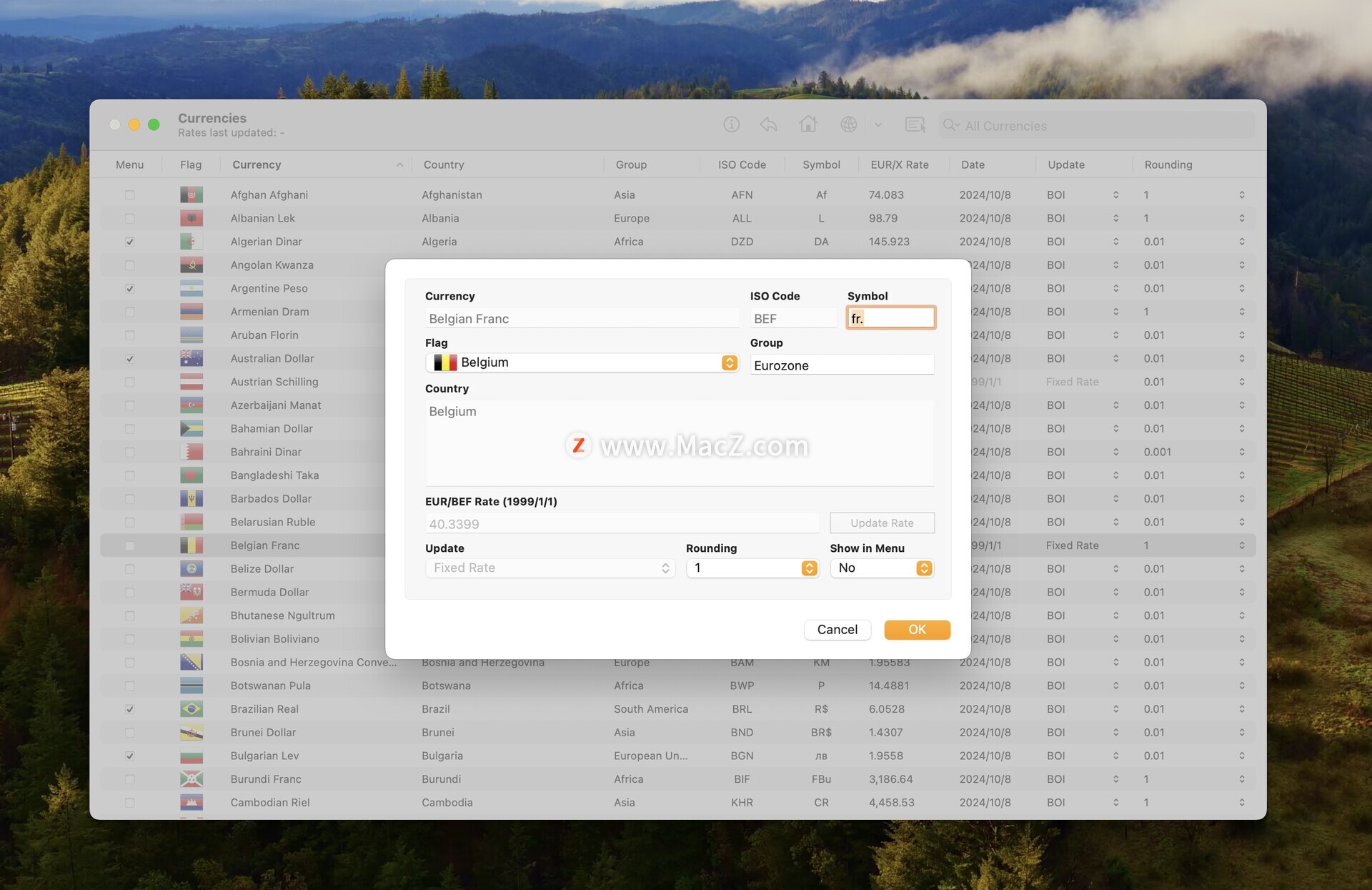
Task: Click the Symbol field containing fr.
Action: tap(890, 318)
